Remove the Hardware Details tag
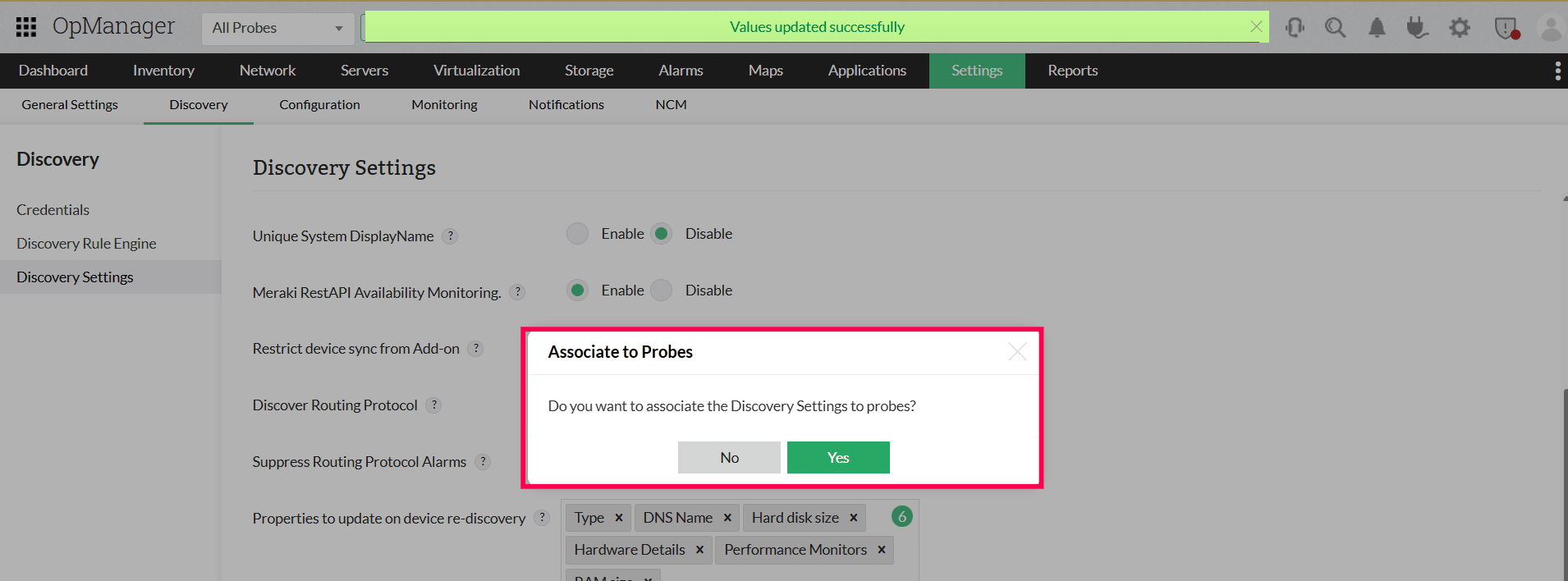 pyautogui.click(x=699, y=550)
